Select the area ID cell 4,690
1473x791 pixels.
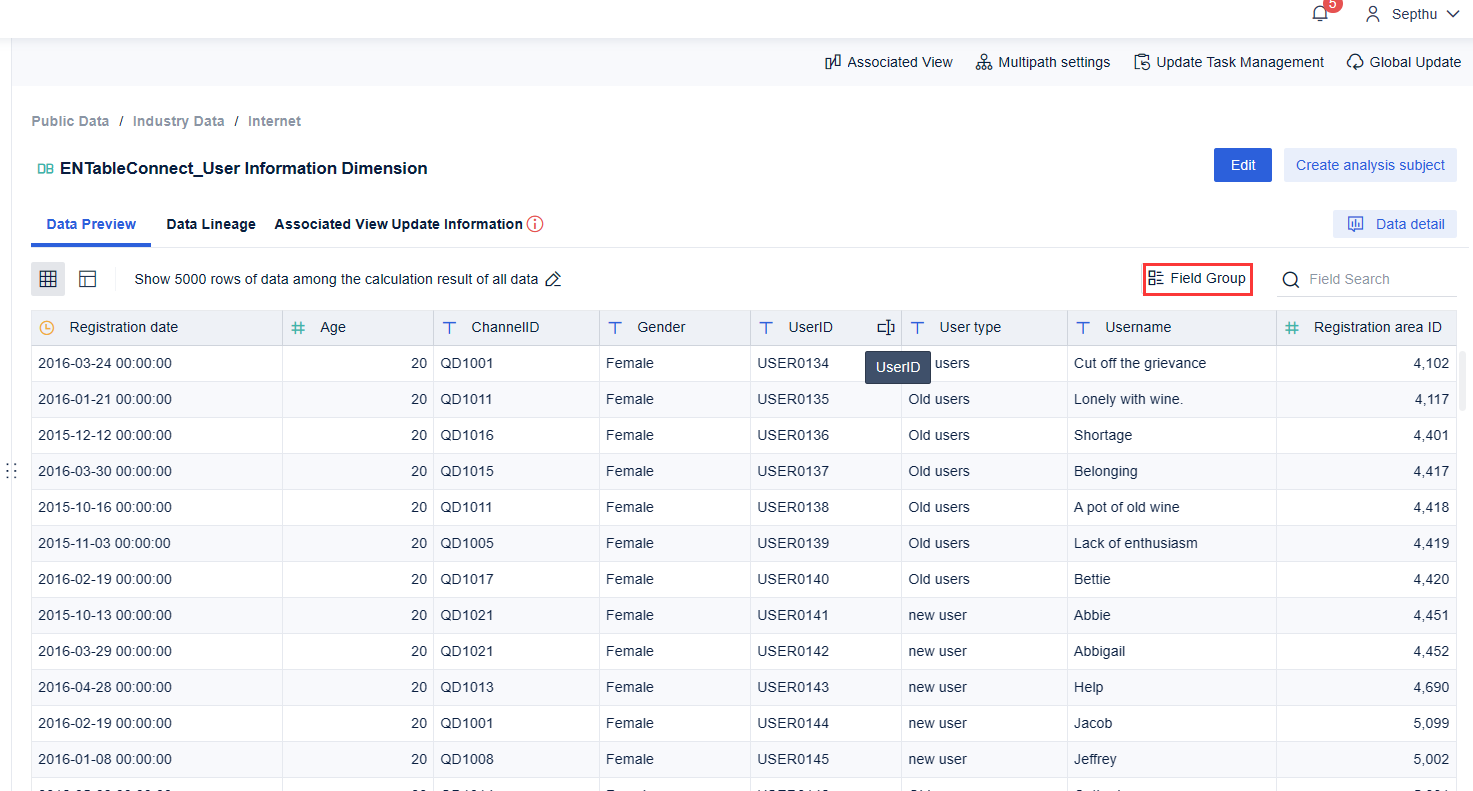pos(1366,687)
